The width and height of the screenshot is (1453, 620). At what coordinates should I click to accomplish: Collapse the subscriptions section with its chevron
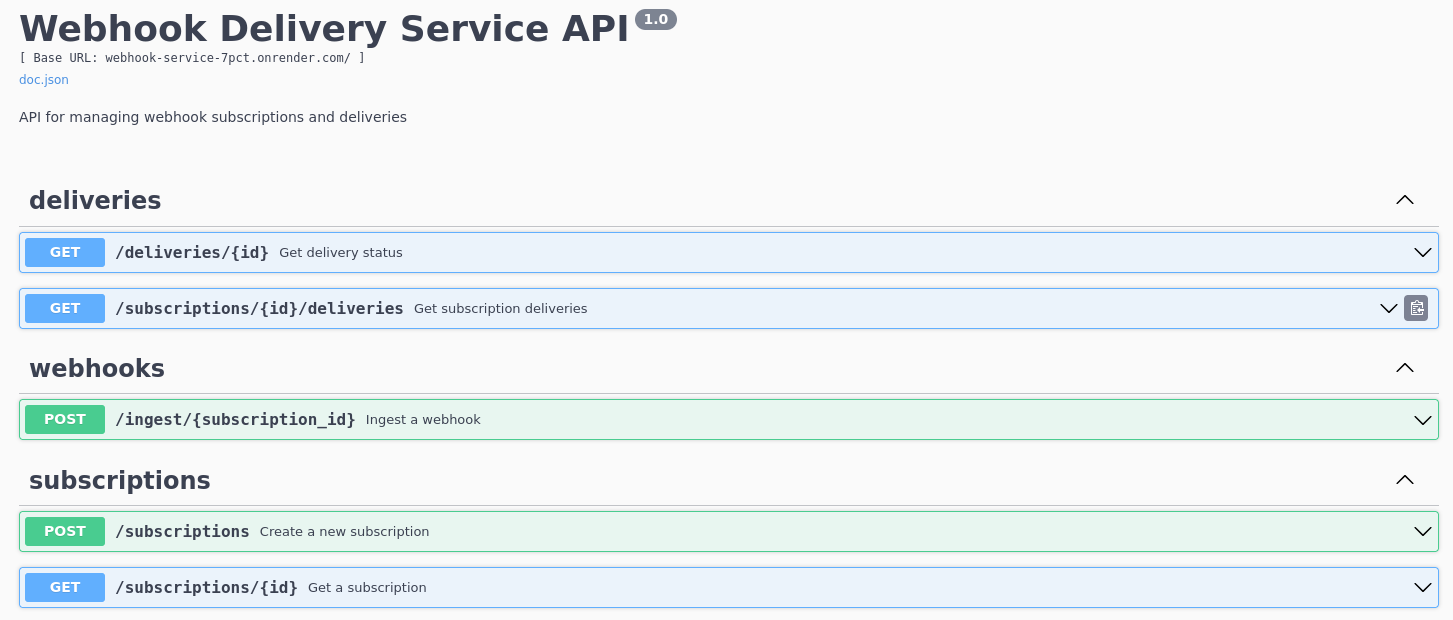(x=1403, y=480)
